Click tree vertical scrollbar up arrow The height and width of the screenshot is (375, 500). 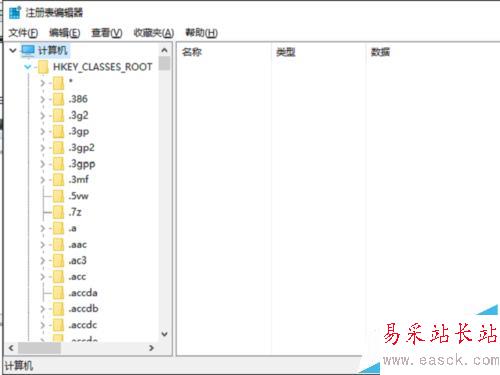pyautogui.click(x=164, y=50)
